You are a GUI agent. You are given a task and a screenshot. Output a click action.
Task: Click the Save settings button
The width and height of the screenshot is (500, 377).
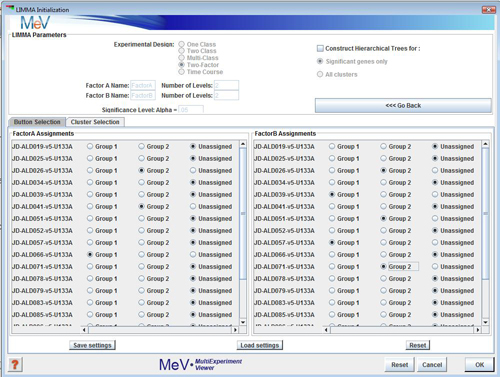92,345
